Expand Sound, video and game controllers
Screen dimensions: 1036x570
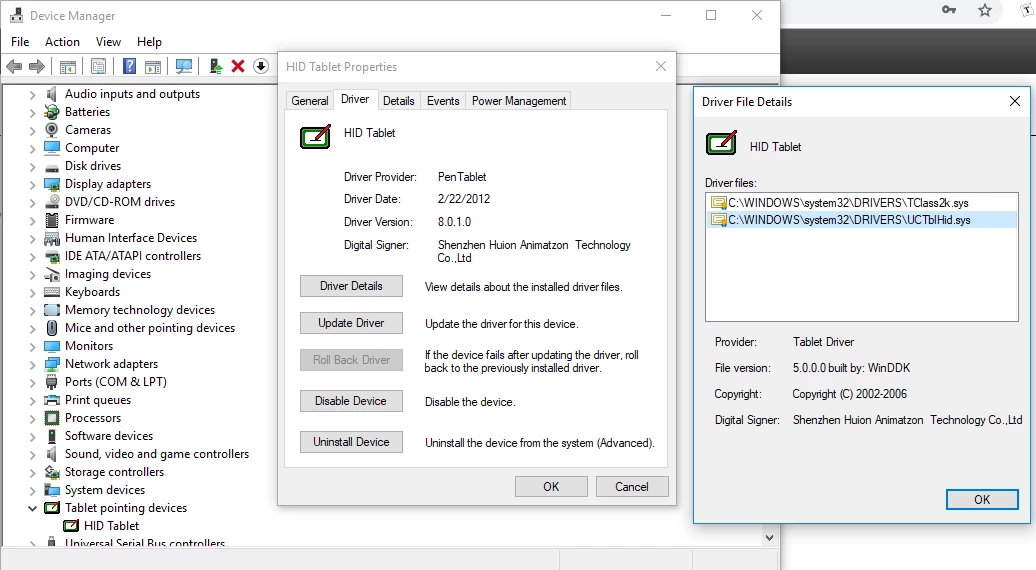(32, 454)
